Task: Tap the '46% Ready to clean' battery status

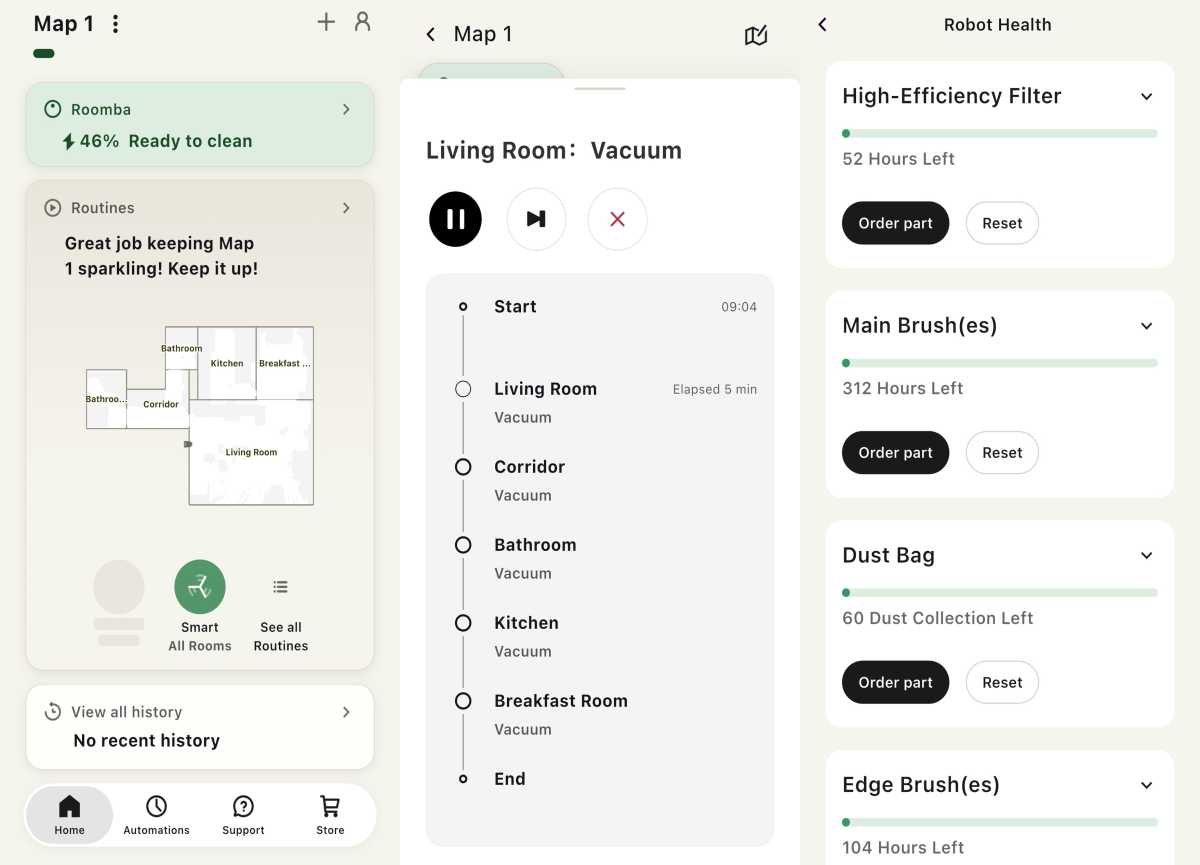Action: coord(157,141)
